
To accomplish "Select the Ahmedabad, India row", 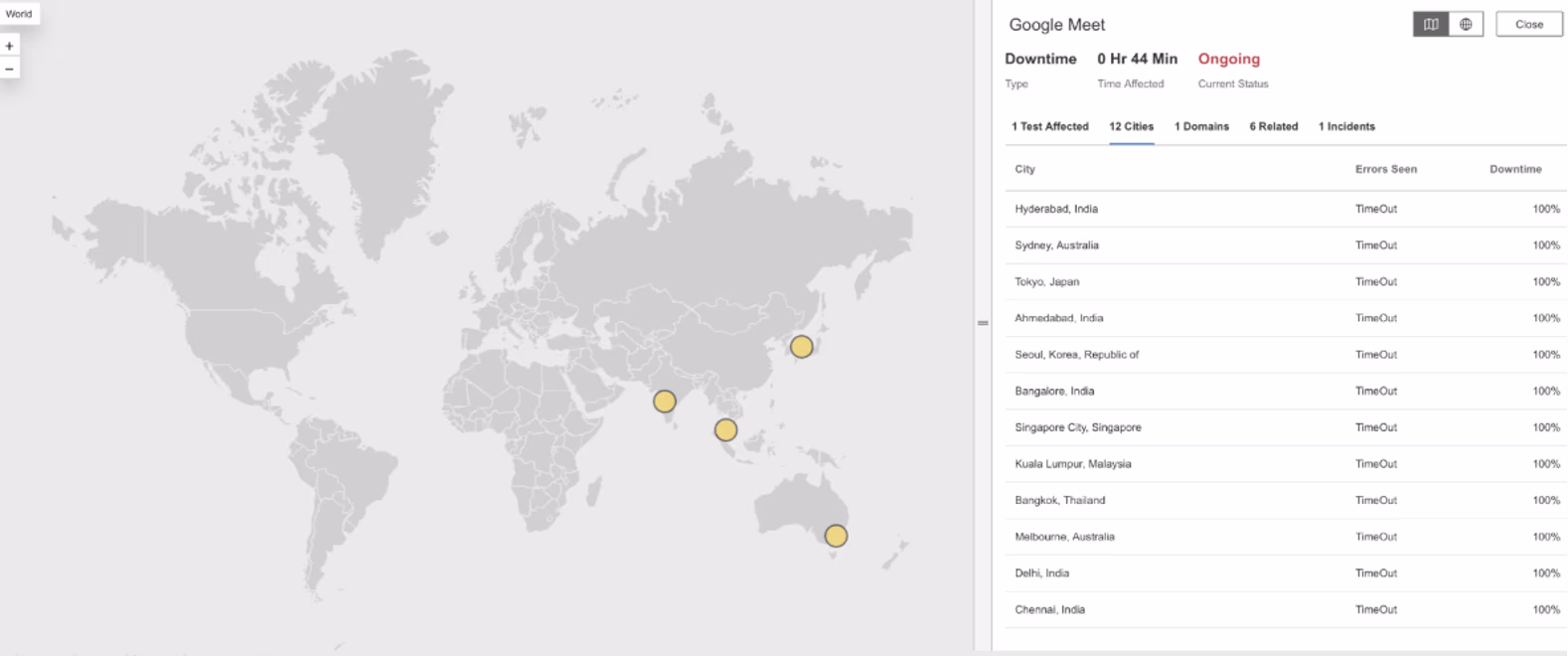I will pyautogui.click(x=1286, y=318).
